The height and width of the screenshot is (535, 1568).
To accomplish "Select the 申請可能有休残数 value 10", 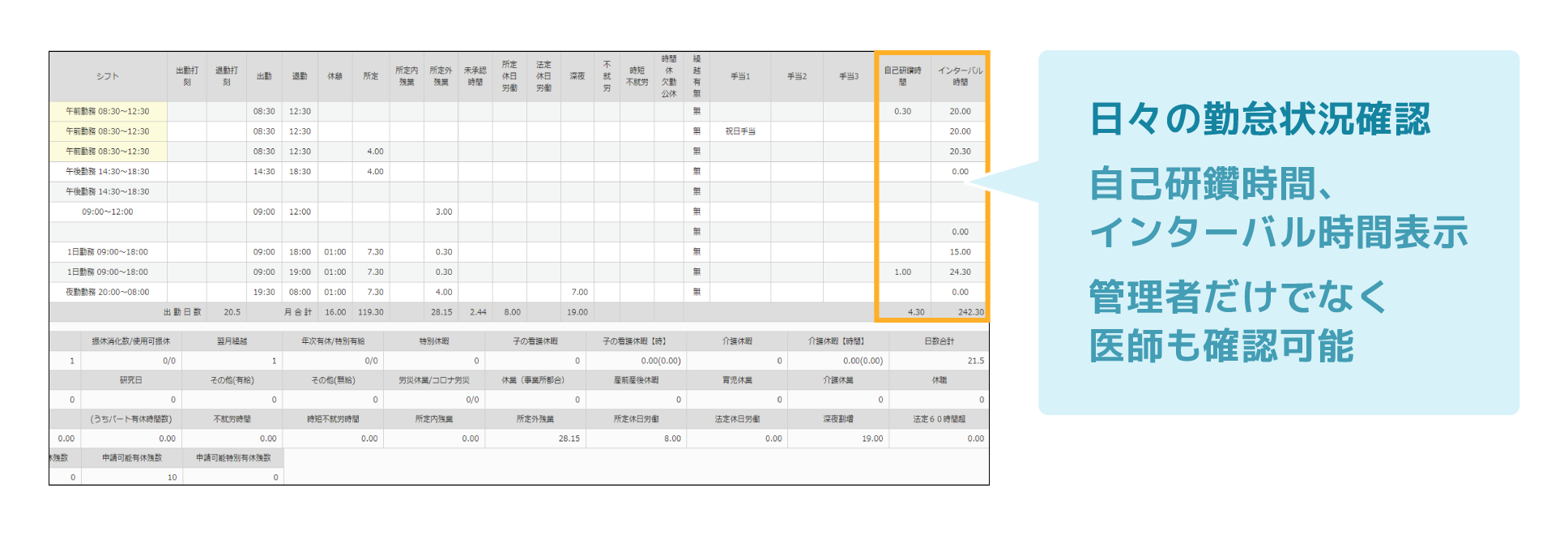I will [x=172, y=477].
